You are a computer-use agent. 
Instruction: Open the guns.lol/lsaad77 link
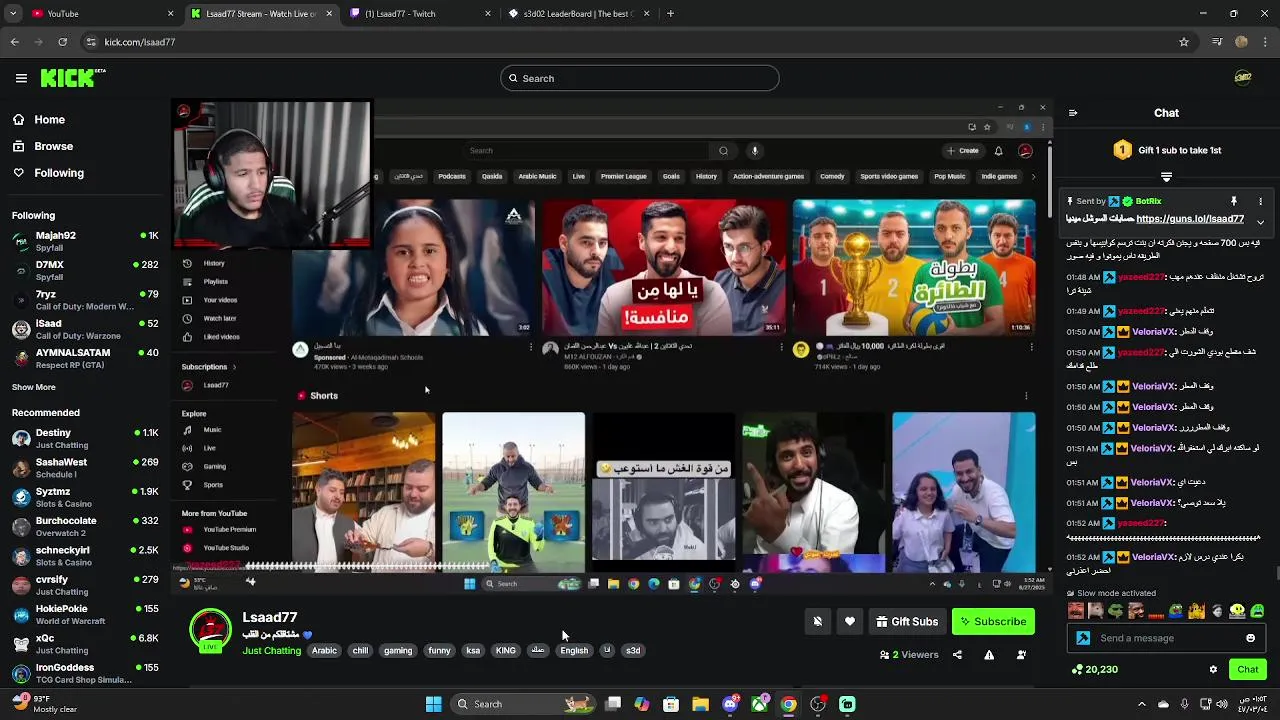[1190, 219]
